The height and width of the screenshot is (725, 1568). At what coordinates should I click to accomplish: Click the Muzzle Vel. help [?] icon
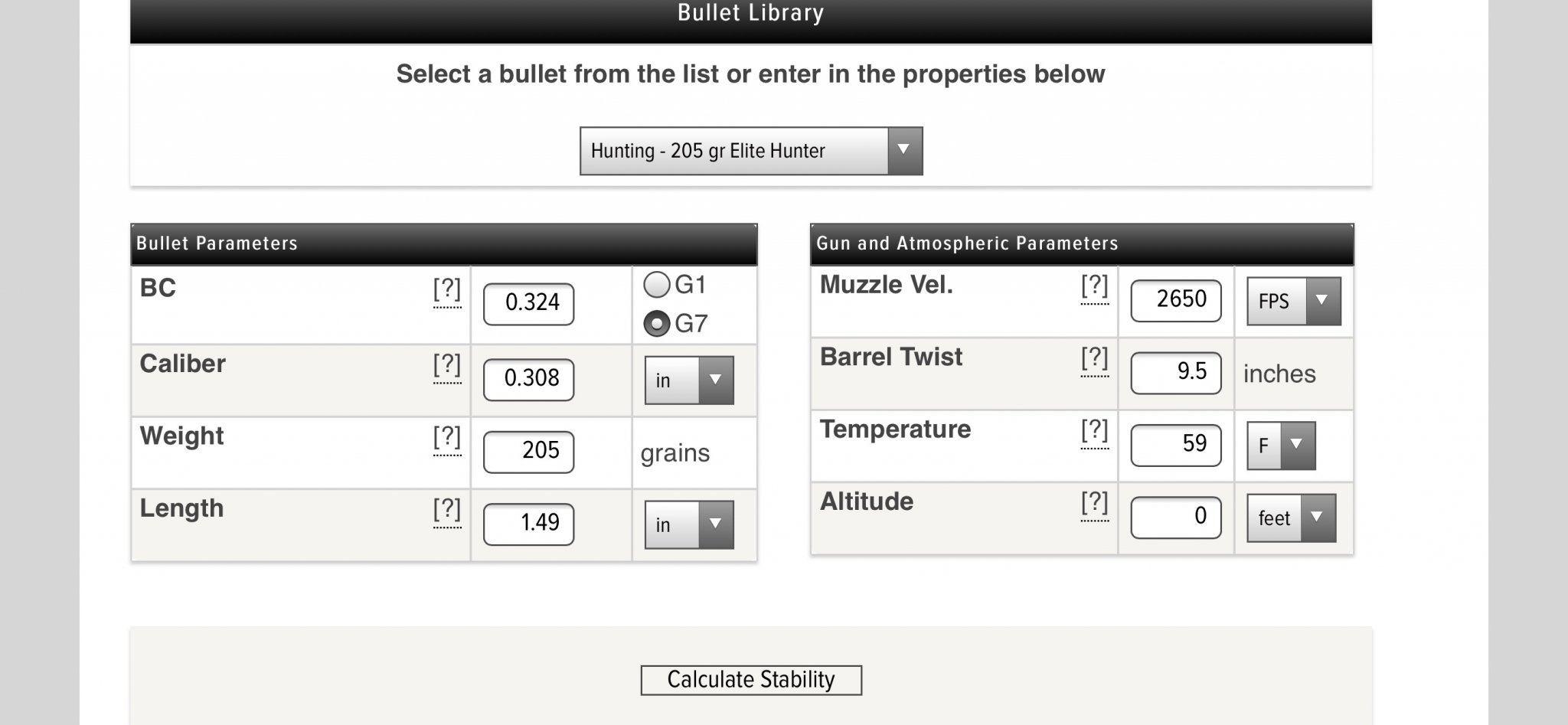click(x=1095, y=286)
